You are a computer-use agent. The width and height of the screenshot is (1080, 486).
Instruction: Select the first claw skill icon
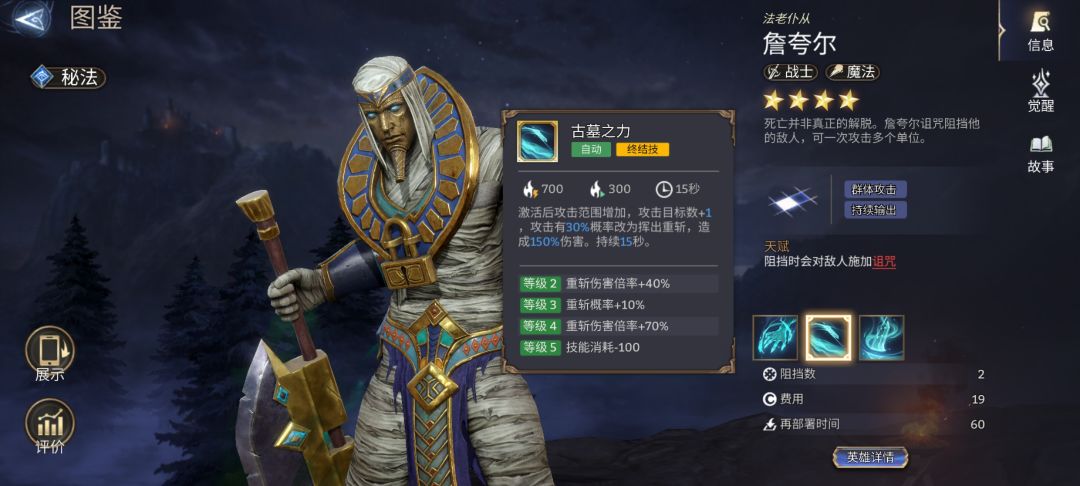point(775,338)
